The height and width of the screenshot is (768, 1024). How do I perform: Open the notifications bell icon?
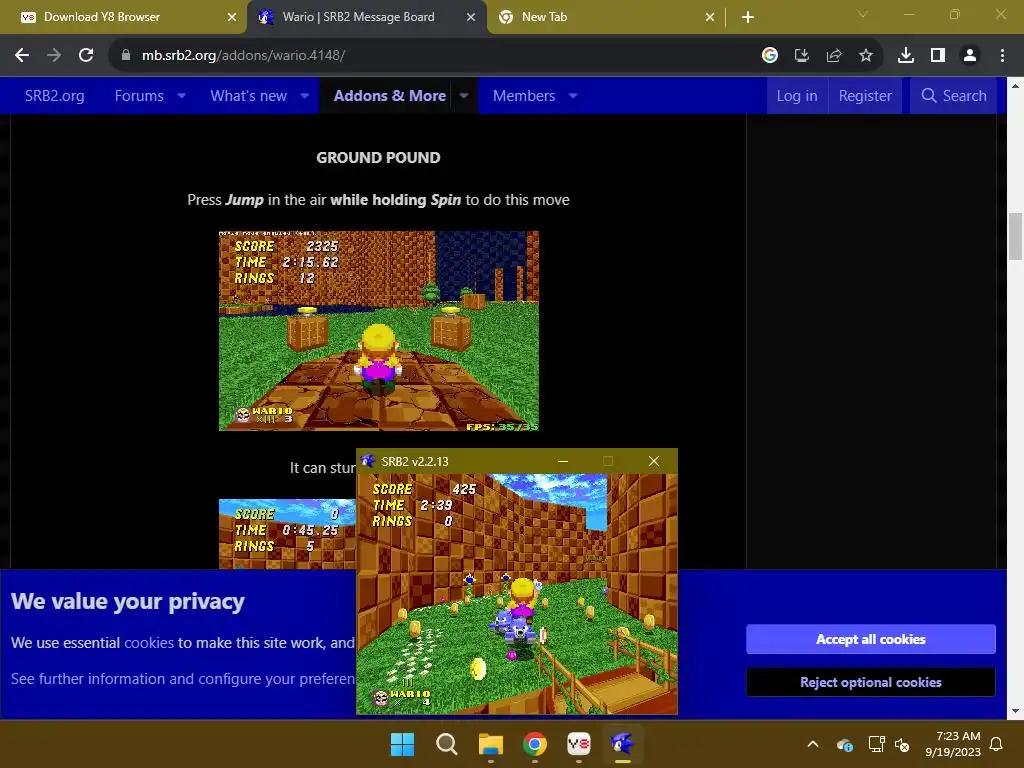(x=997, y=744)
